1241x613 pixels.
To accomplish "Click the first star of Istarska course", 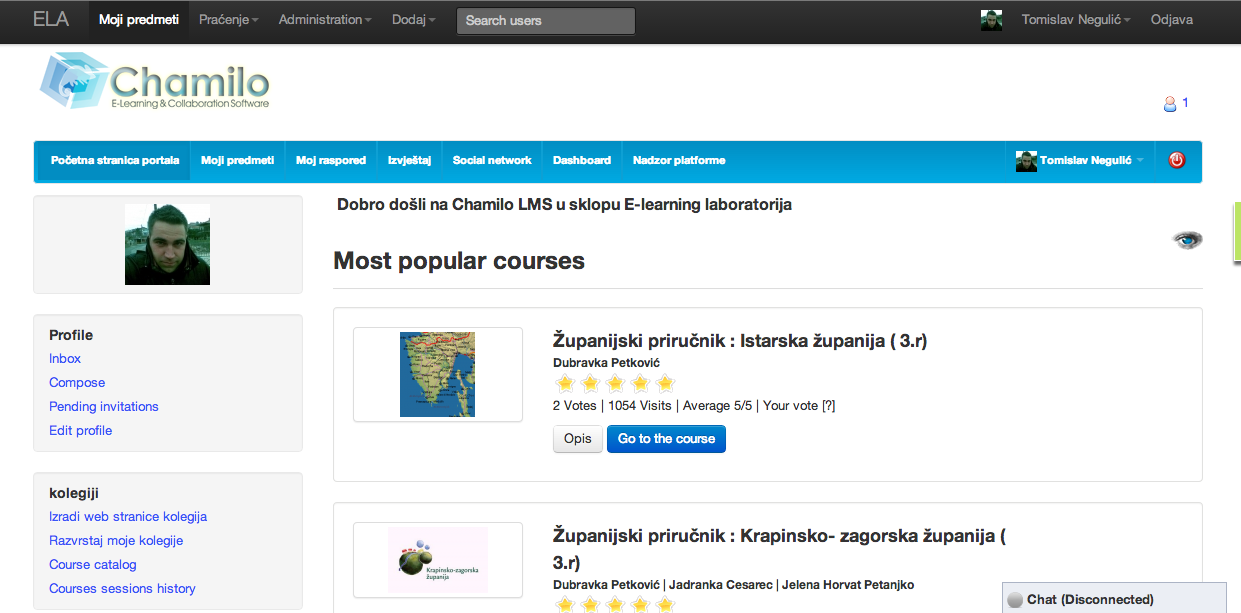I will pyautogui.click(x=564, y=383).
